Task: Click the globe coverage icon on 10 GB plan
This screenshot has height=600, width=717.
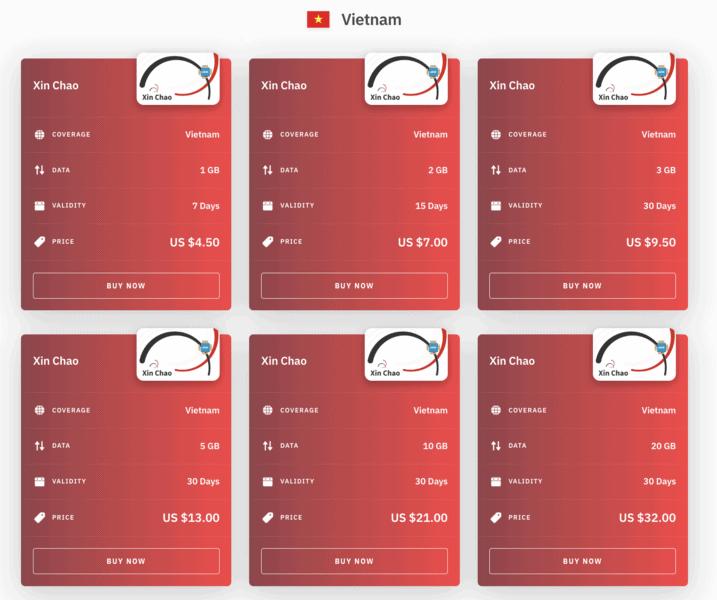Action: (268, 410)
